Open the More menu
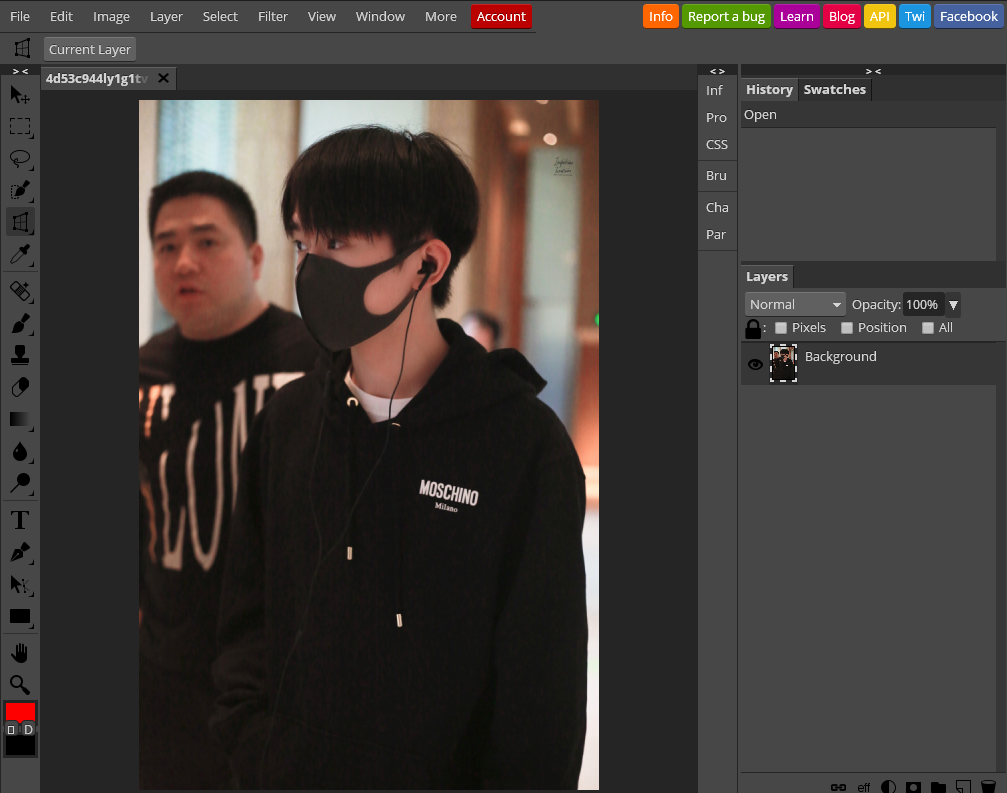 [441, 17]
